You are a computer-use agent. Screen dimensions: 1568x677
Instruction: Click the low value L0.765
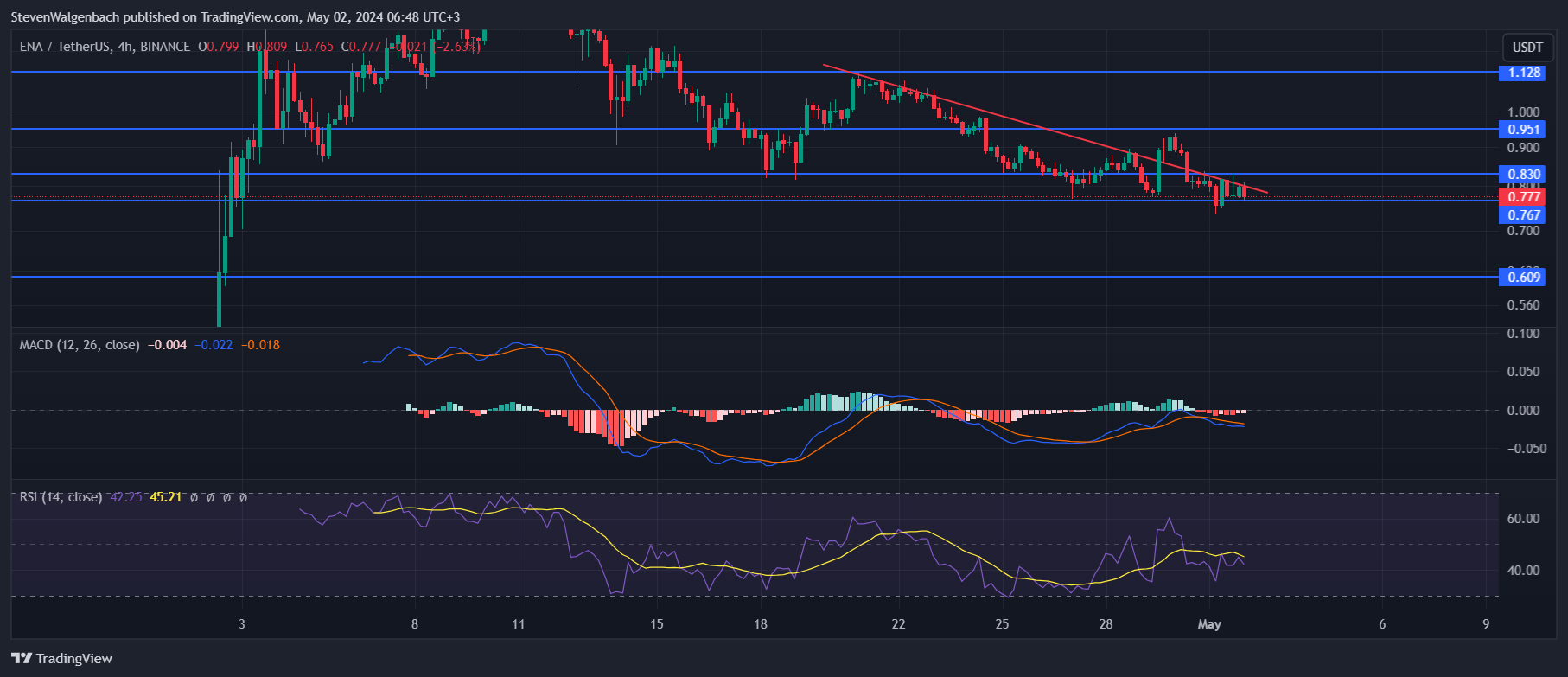pyautogui.click(x=314, y=47)
